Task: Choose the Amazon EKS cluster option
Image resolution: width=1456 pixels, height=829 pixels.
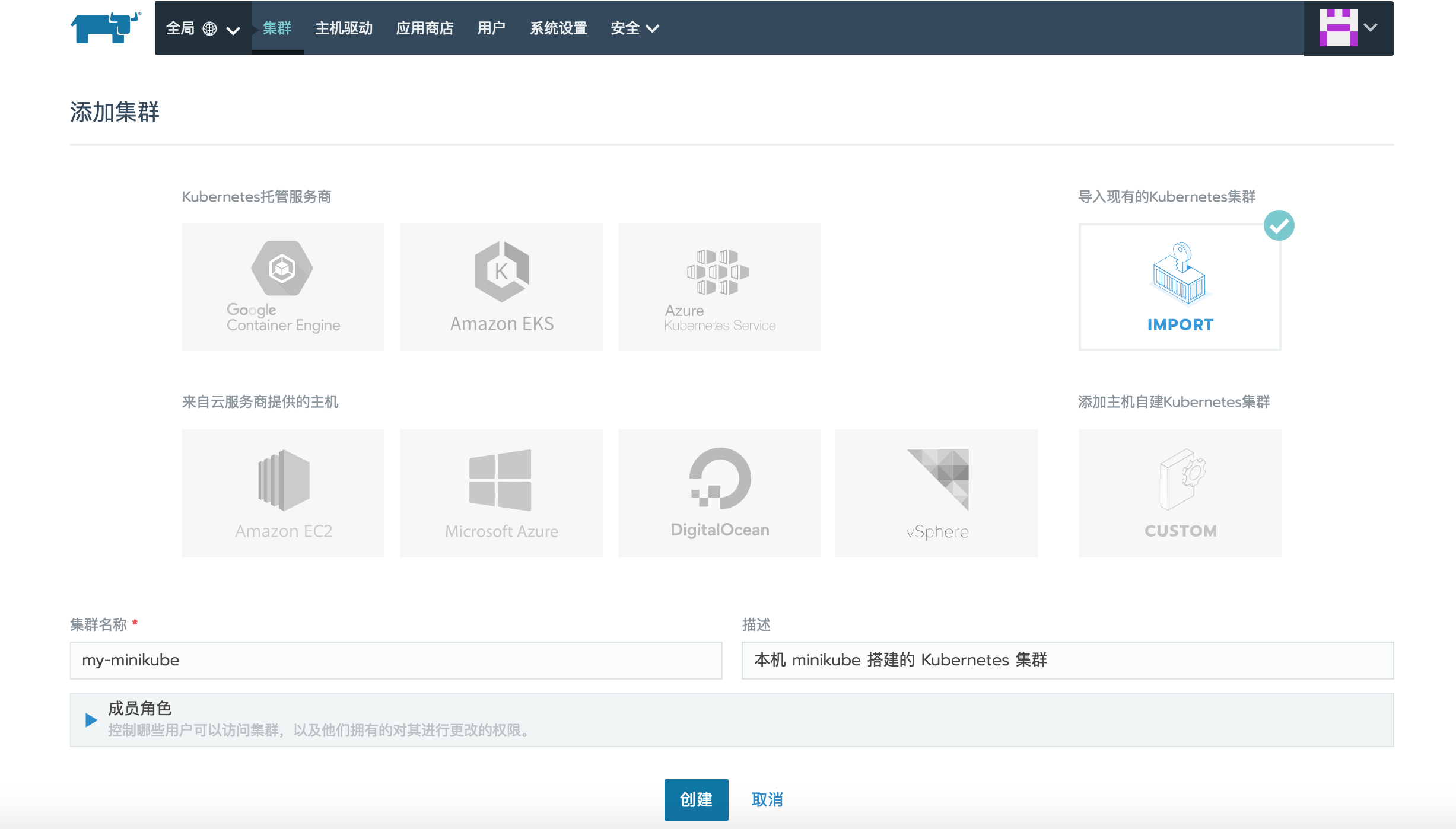Action: [501, 287]
